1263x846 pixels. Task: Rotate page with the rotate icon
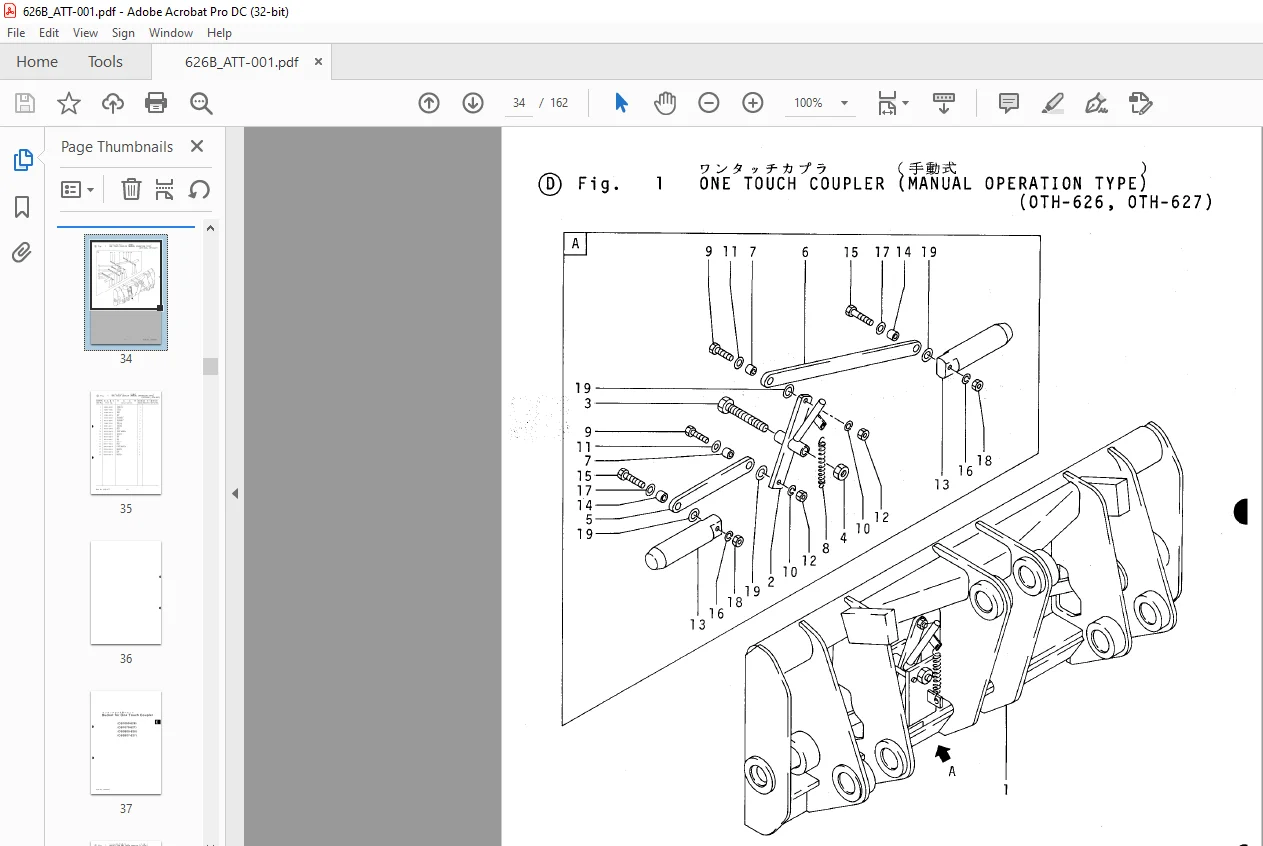click(199, 189)
